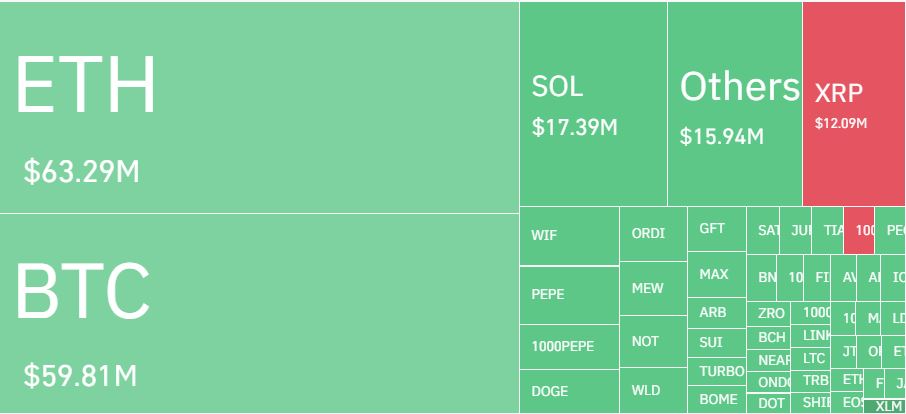Screen dimensions: 906x414
Task: Open the SOL $17.39M block
Action: [x=593, y=103]
